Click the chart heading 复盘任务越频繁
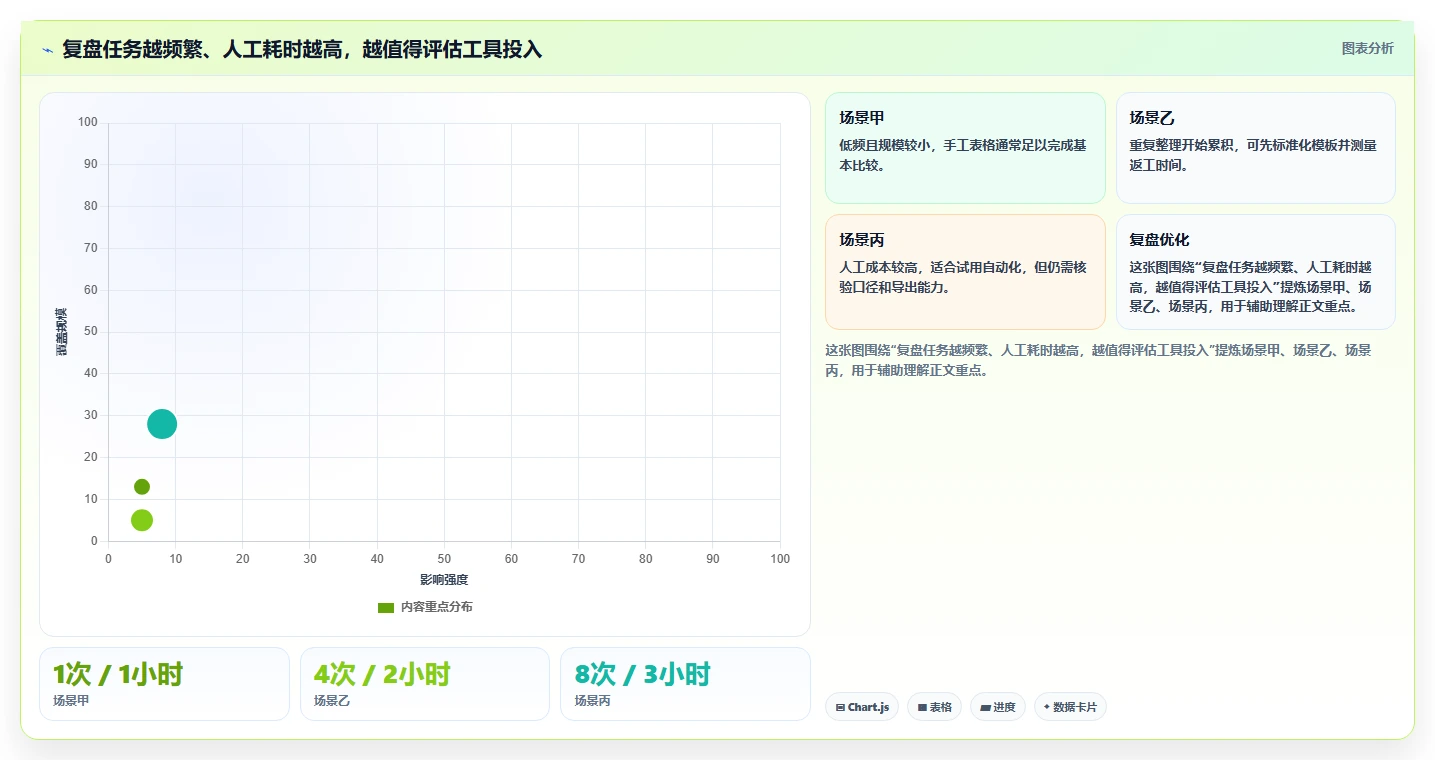Viewport: 1435px width, 760px height. tap(302, 49)
